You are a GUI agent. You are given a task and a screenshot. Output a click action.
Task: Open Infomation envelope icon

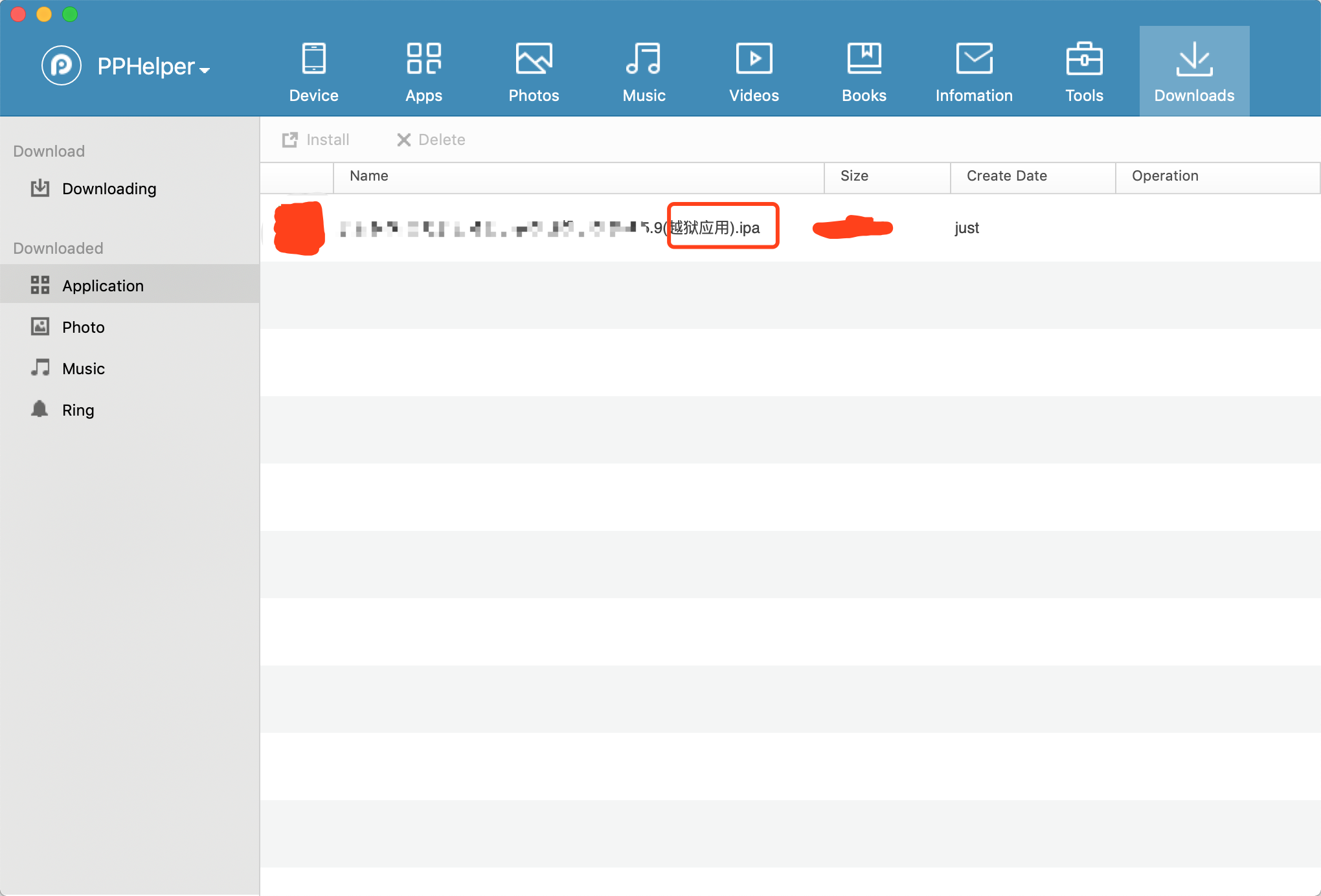(974, 59)
